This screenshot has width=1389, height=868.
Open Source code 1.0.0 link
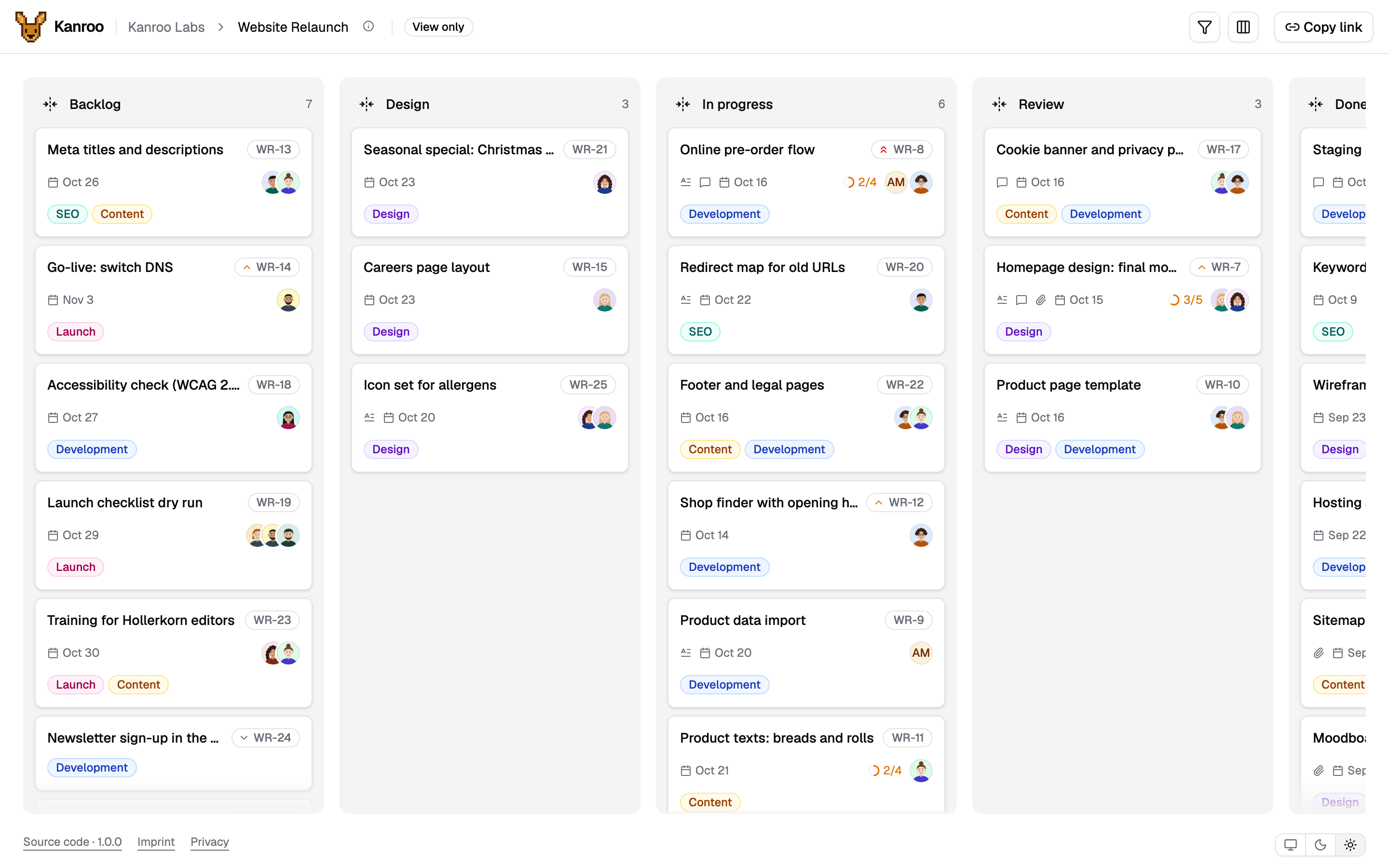pos(72,841)
